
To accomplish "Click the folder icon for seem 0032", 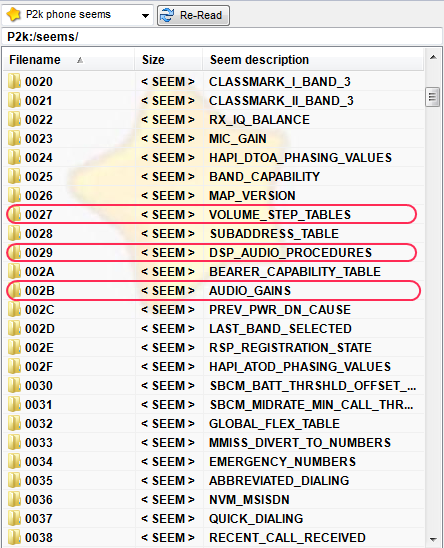I will pyautogui.click(x=14, y=424).
